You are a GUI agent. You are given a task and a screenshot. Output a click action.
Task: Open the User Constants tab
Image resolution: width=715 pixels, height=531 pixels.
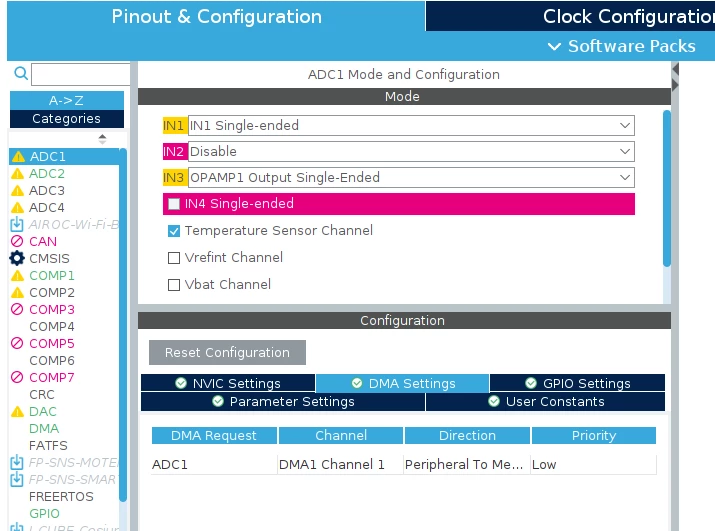click(545, 401)
